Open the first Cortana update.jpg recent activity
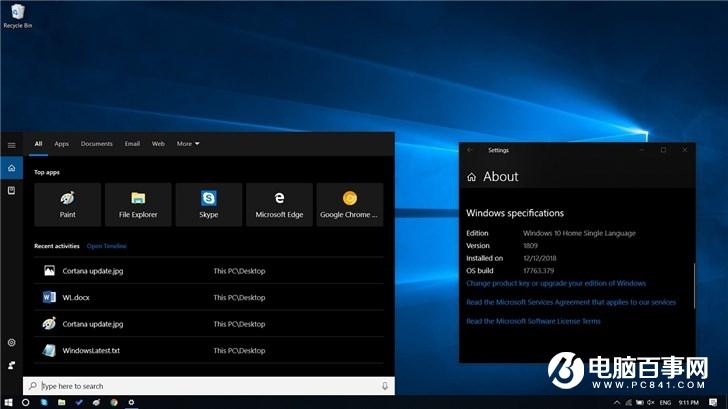Image resolution: width=728 pixels, height=409 pixels. [x=209, y=271]
